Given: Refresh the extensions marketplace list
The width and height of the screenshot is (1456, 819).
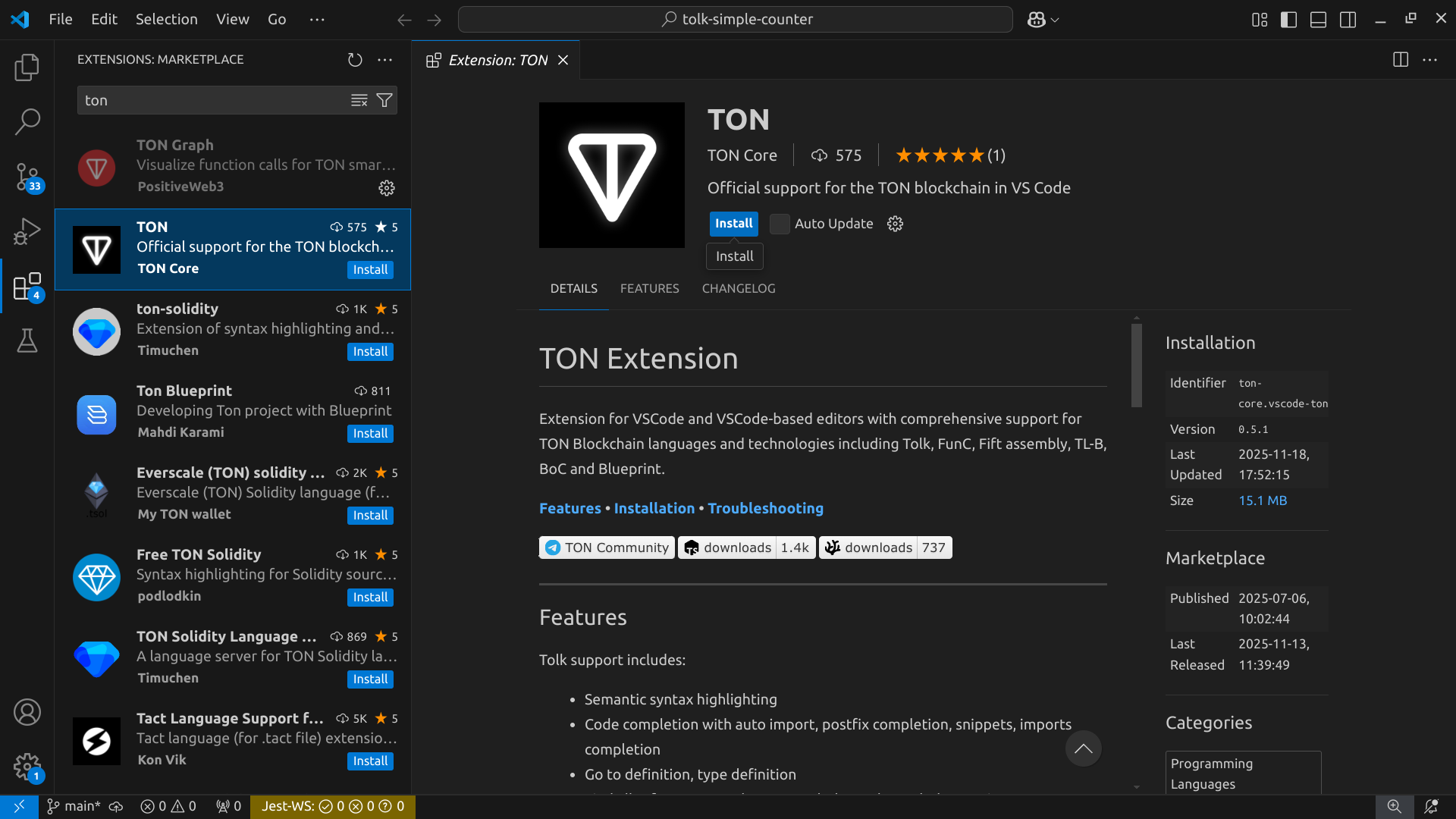Looking at the screenshot, I should pyautogui.click(x=355, y=59).
